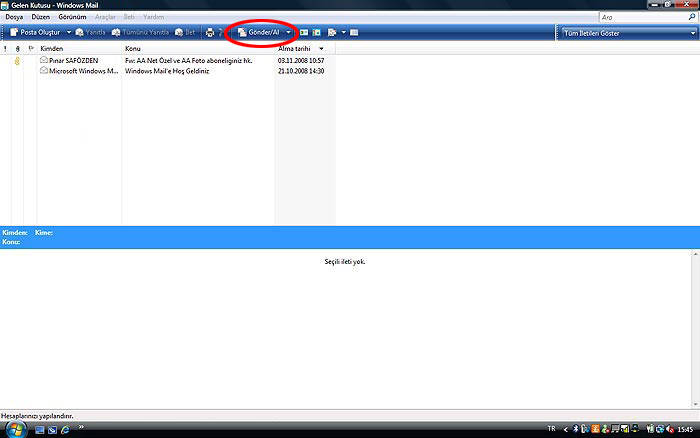The height and width of the screenshot is (438, 700).
Task: Show hidden tray icons arrow
Action: click(x=566, y=430)
